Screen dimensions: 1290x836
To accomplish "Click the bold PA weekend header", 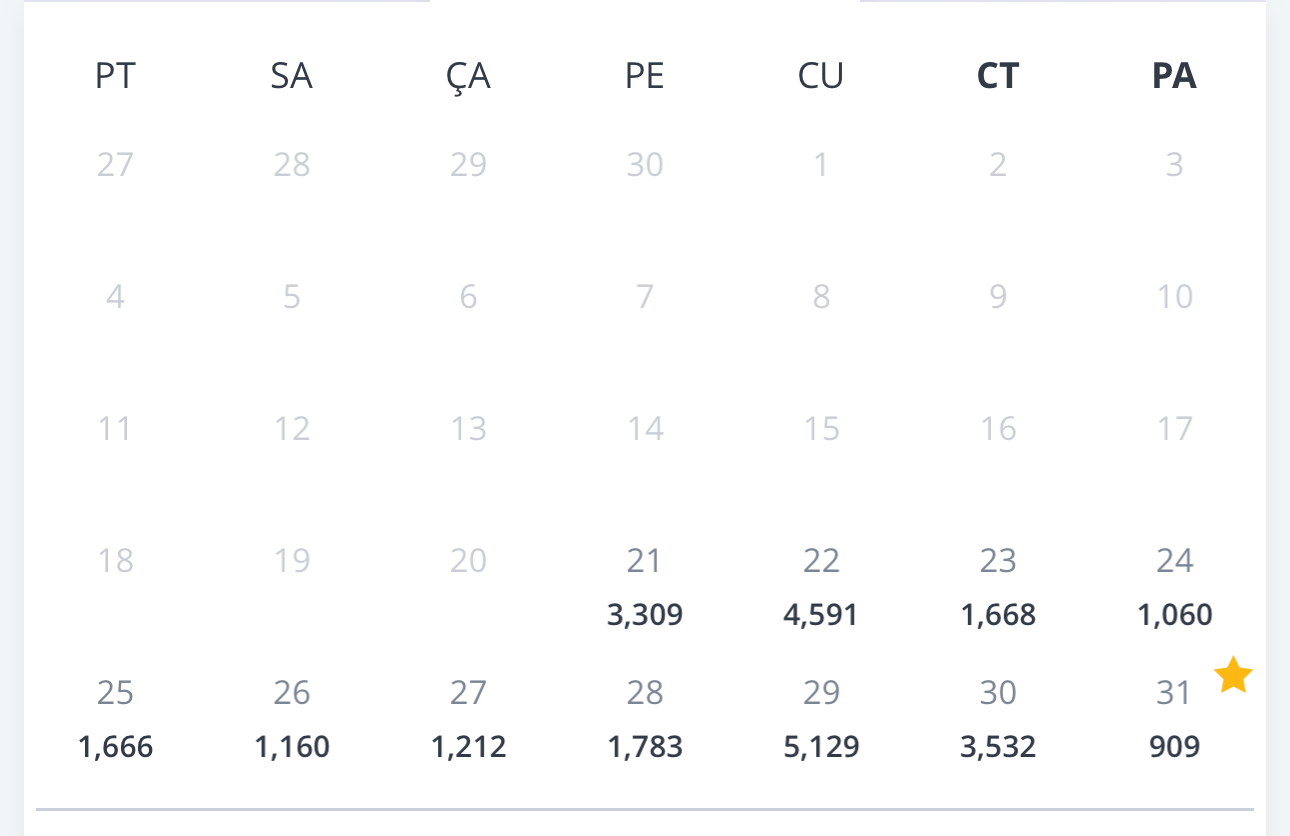I will (x=1174, y=76).
